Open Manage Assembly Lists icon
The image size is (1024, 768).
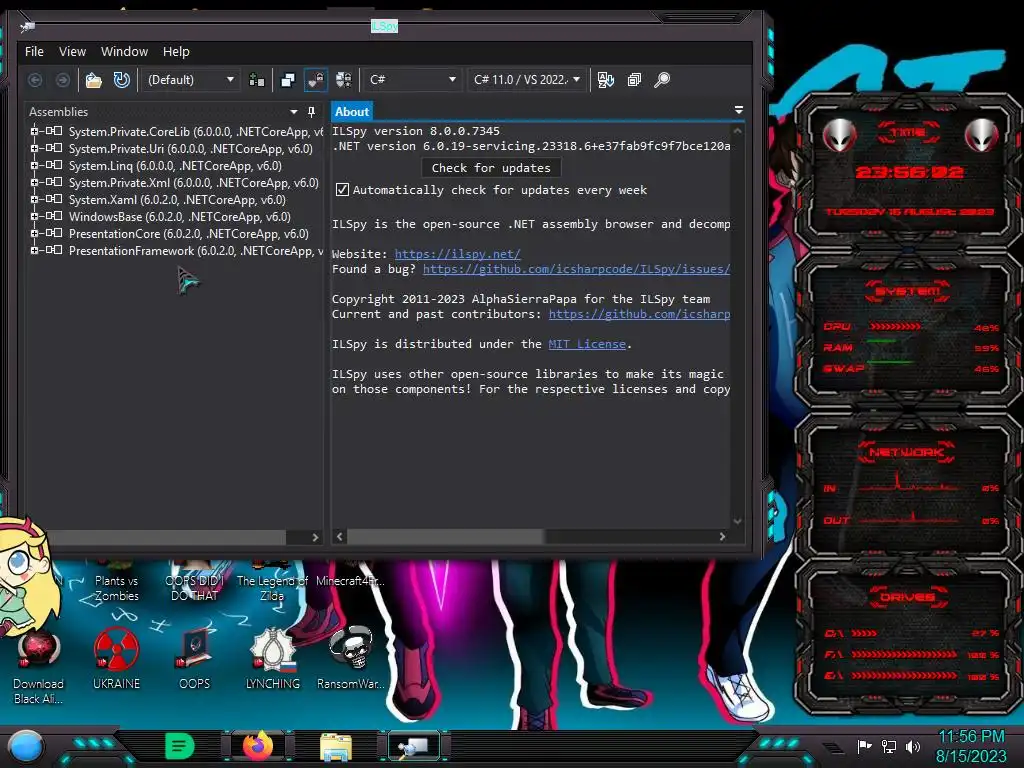click(257, 80)
